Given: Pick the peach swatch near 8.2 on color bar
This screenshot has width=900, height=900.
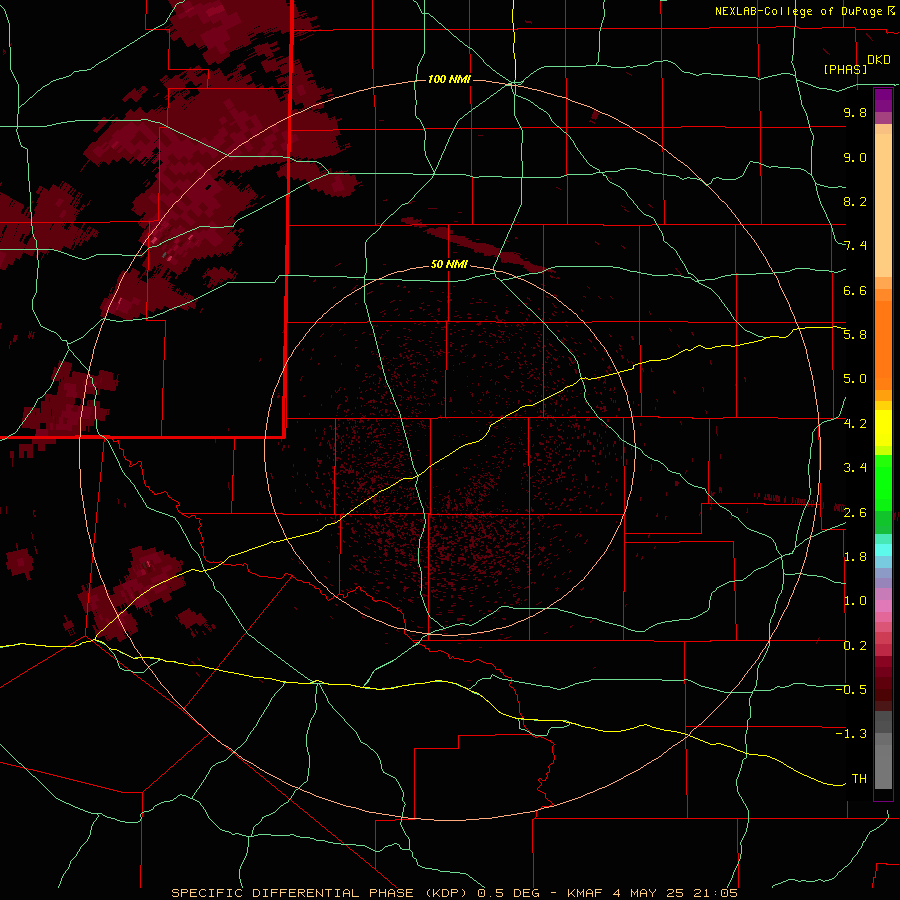Looking at the screenshot, I should tap(883, 205).
